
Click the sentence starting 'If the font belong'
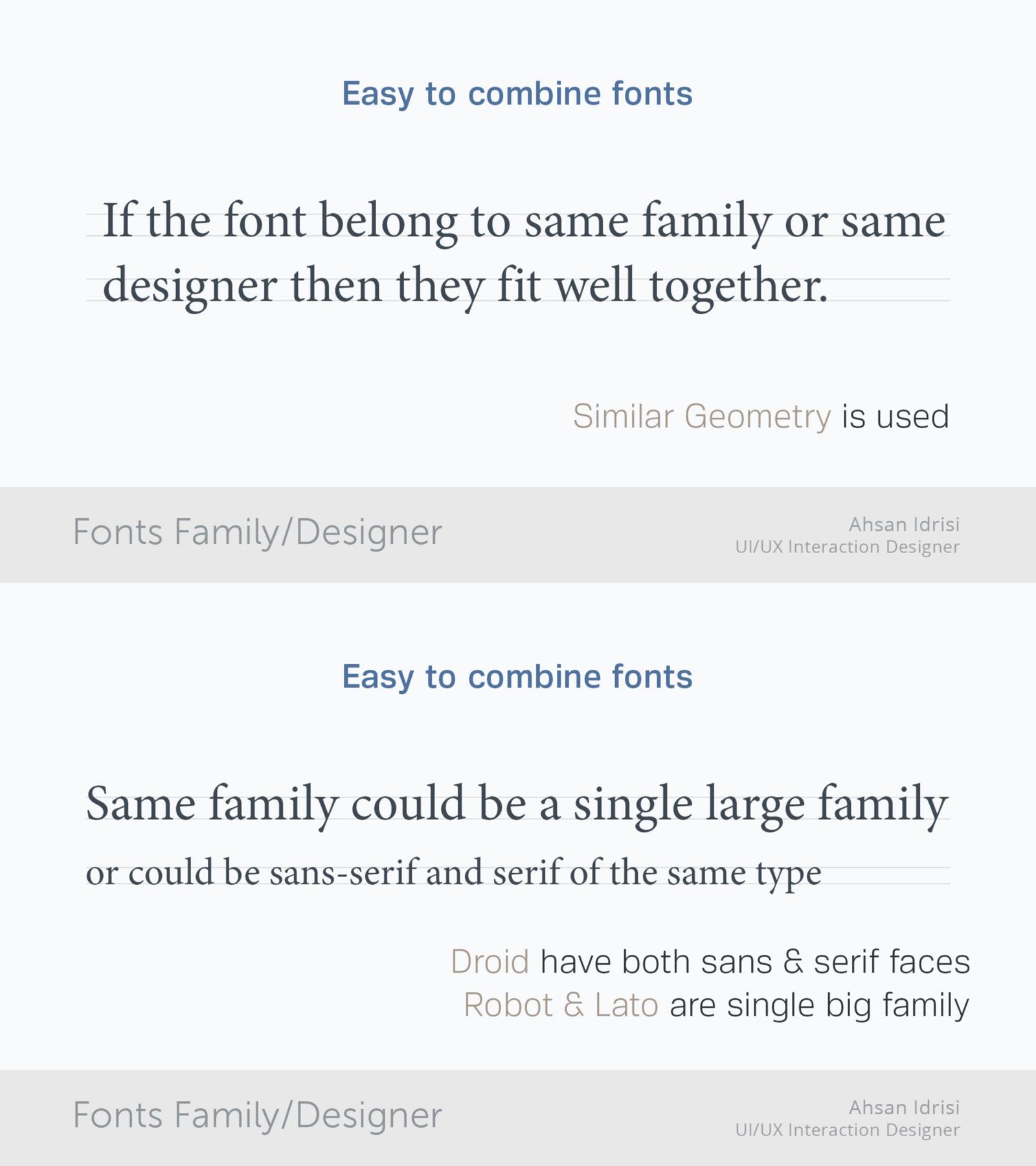[x=524, y=223]
